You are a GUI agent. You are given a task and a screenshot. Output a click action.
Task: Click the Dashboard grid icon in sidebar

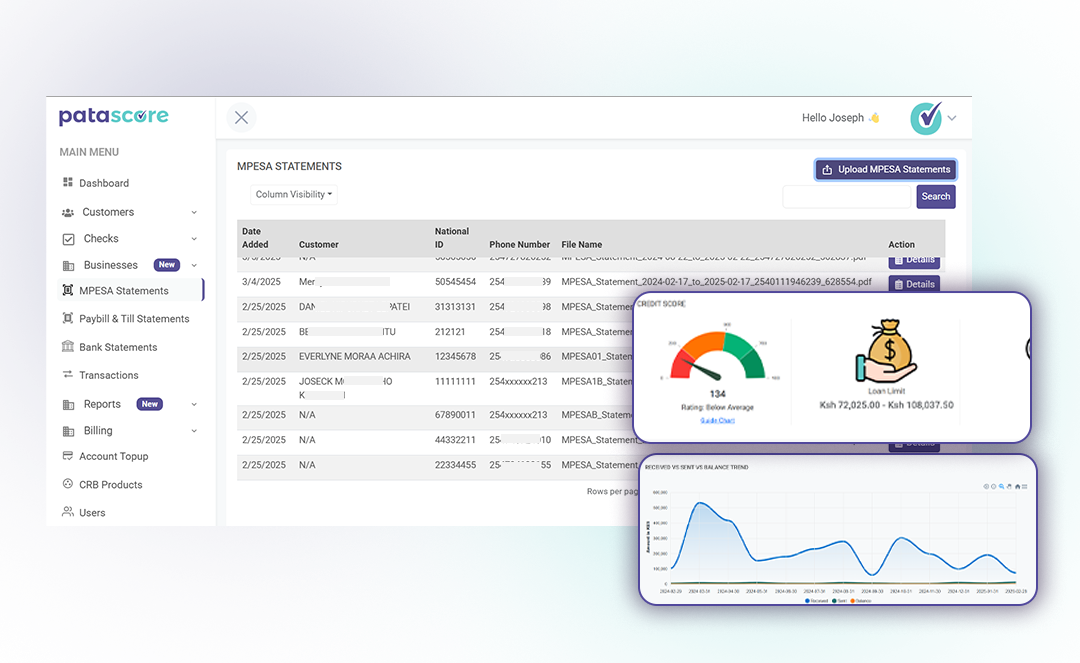coord(68,182)
